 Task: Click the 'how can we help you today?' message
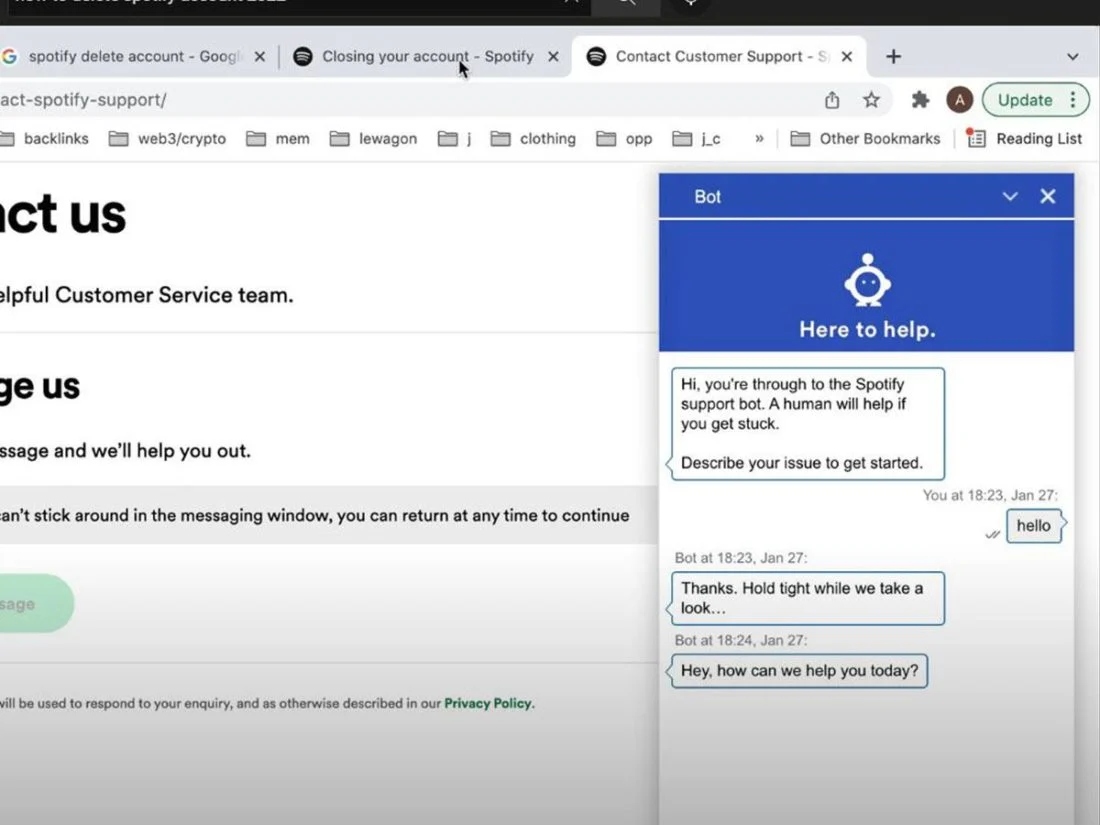click(799, 671)
